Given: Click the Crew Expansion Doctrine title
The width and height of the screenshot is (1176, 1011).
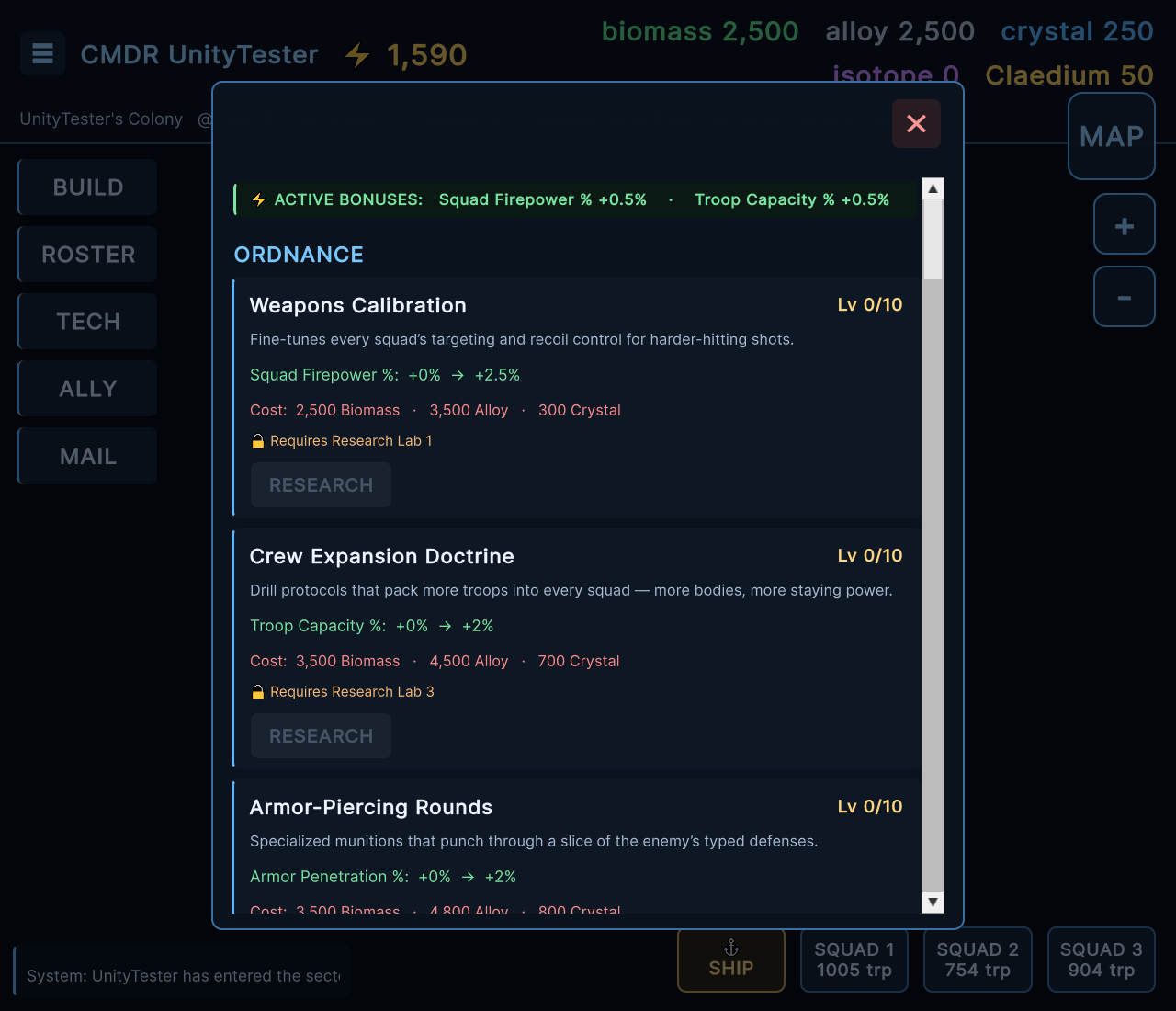Looking at the screenshot, I should 382,556.
